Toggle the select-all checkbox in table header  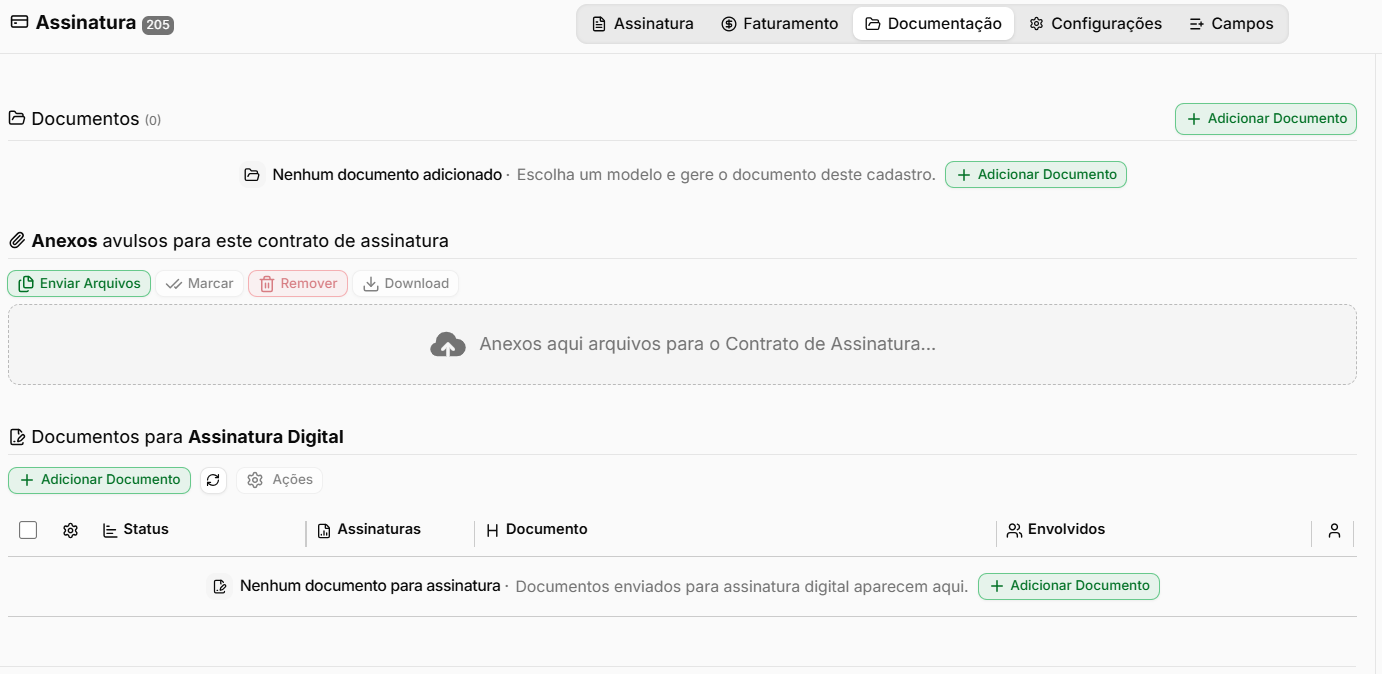[x=28, y=530]
